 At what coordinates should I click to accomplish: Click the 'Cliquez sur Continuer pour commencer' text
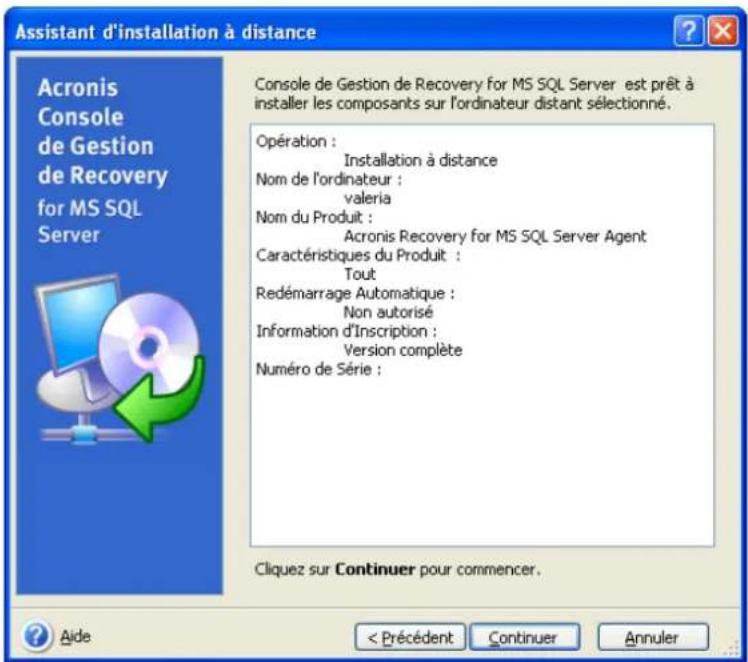point(397,569)
